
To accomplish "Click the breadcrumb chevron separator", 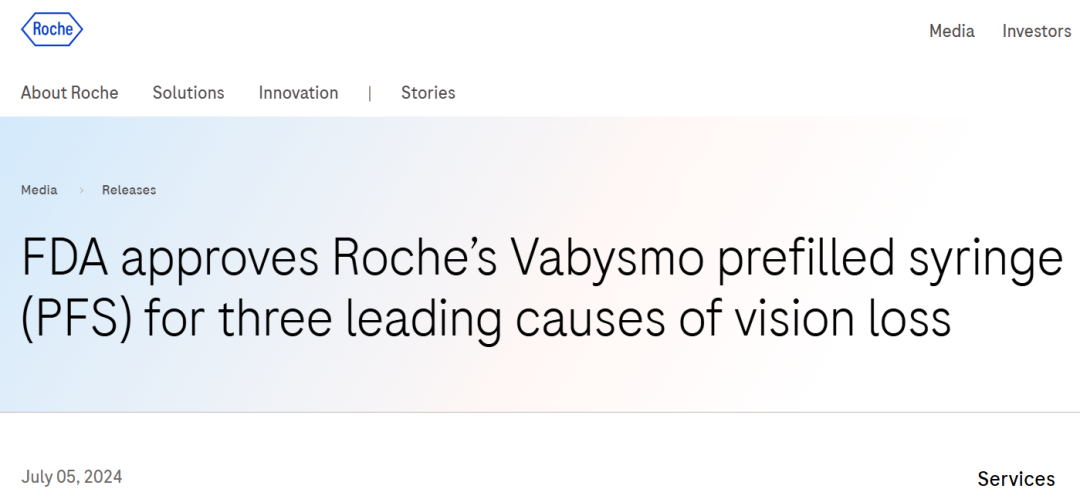I will [80, 190].
